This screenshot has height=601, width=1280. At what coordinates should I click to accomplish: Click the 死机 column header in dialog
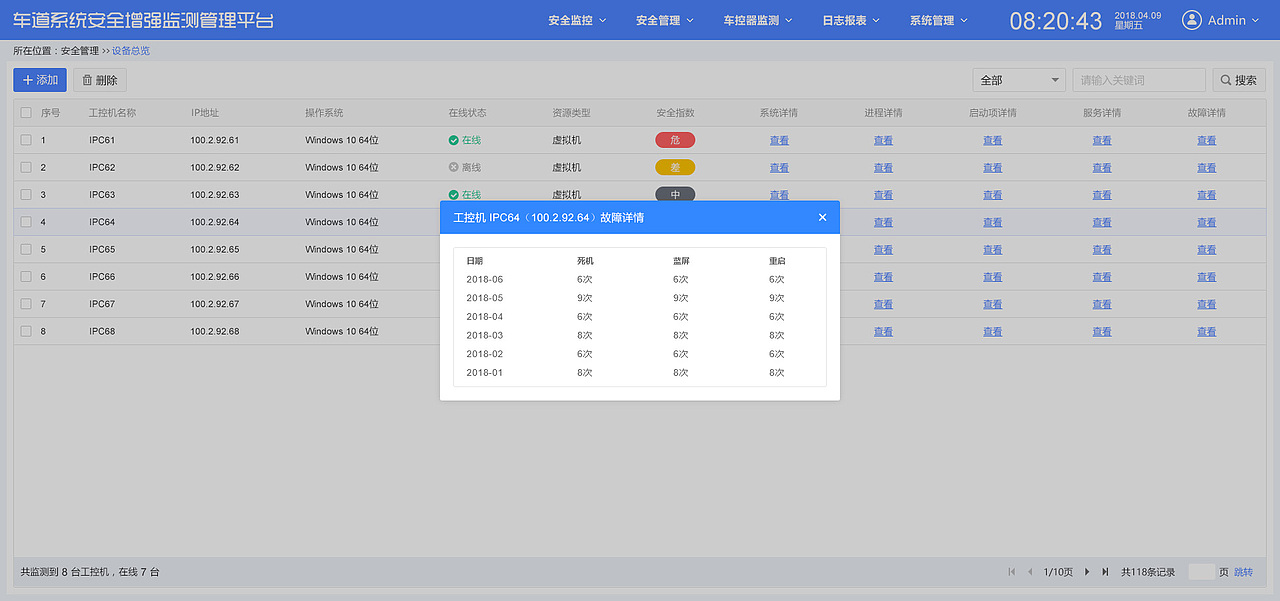585,261
